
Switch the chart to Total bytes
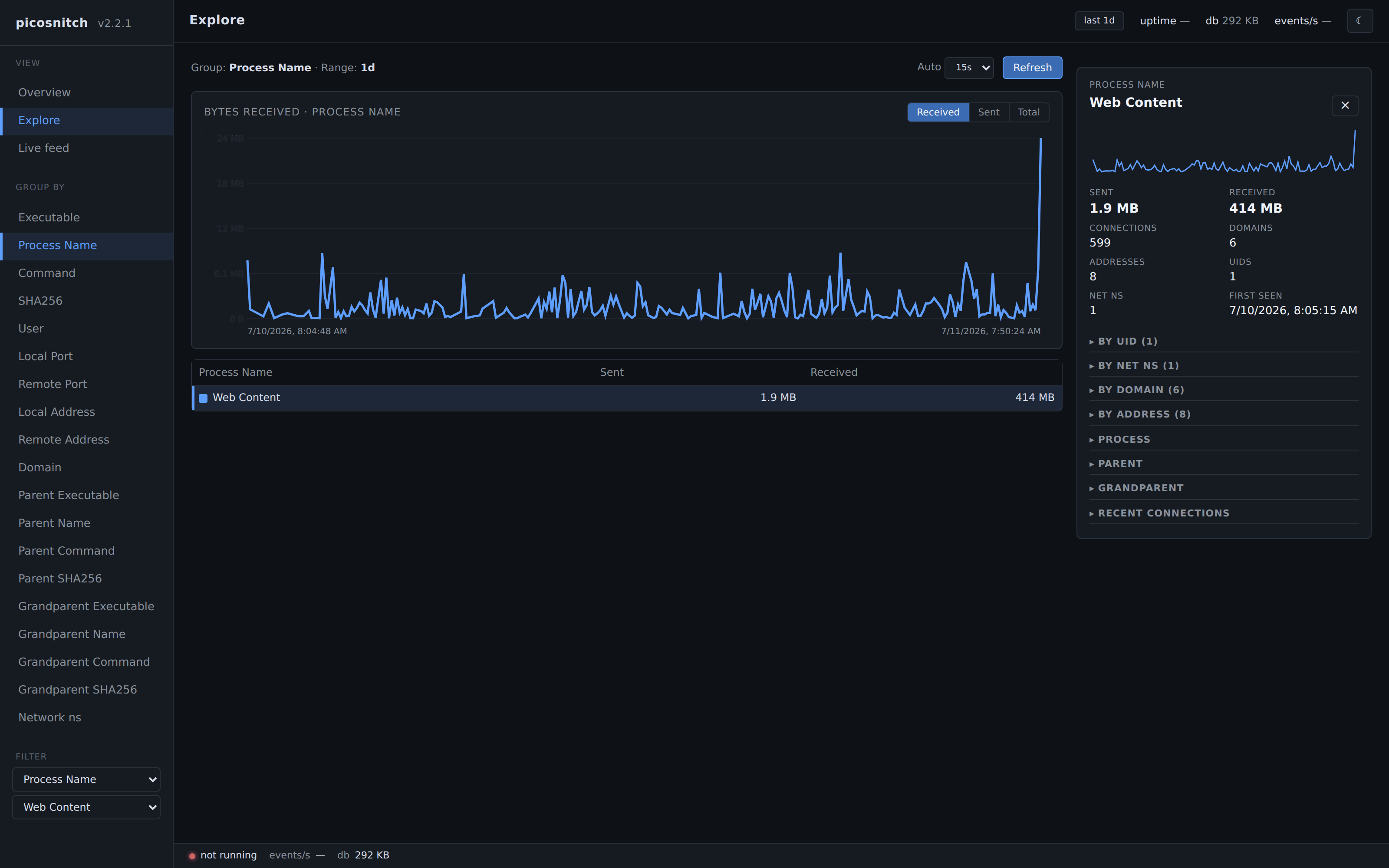1029,112
